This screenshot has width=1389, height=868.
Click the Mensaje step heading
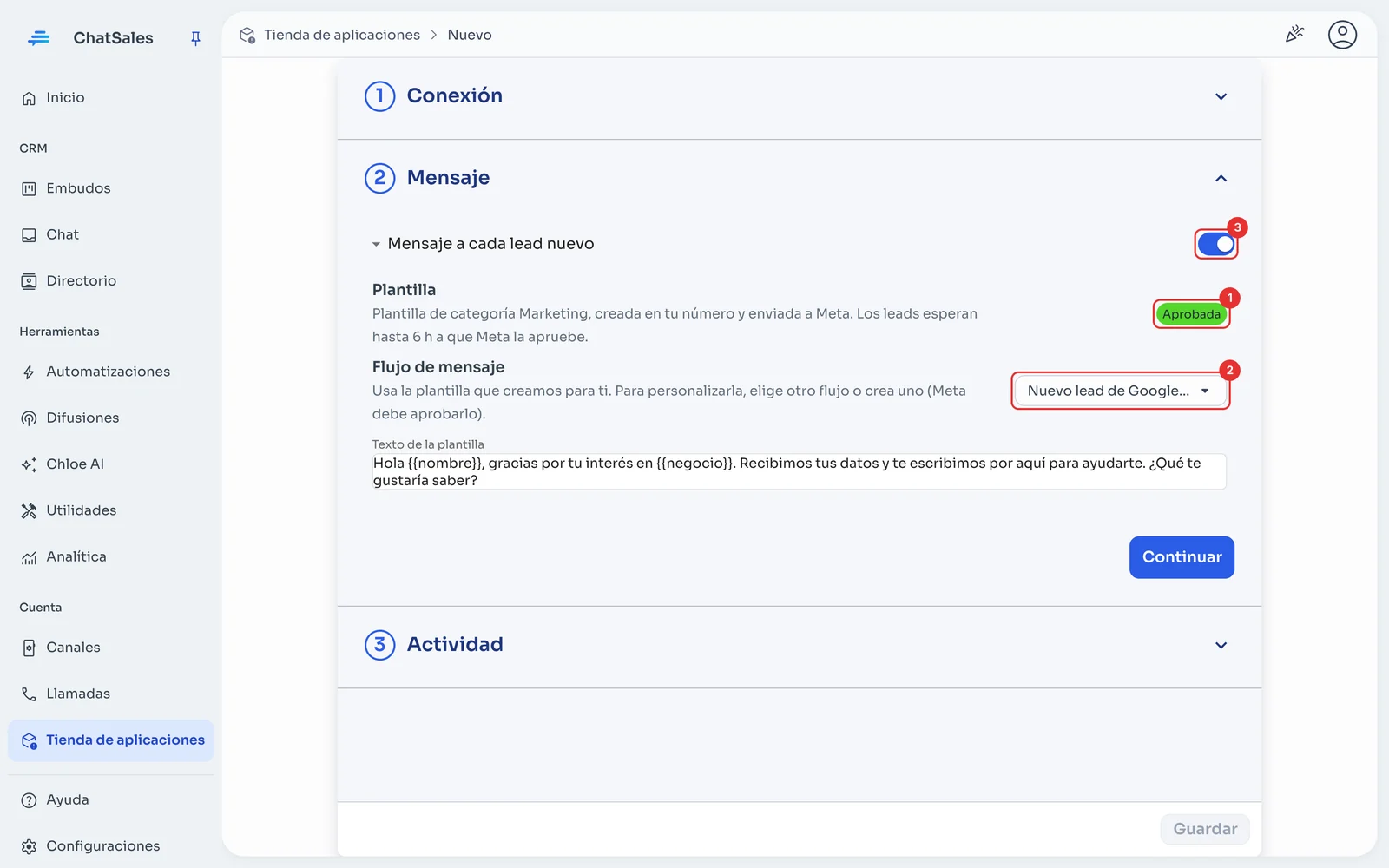(448, 177)
